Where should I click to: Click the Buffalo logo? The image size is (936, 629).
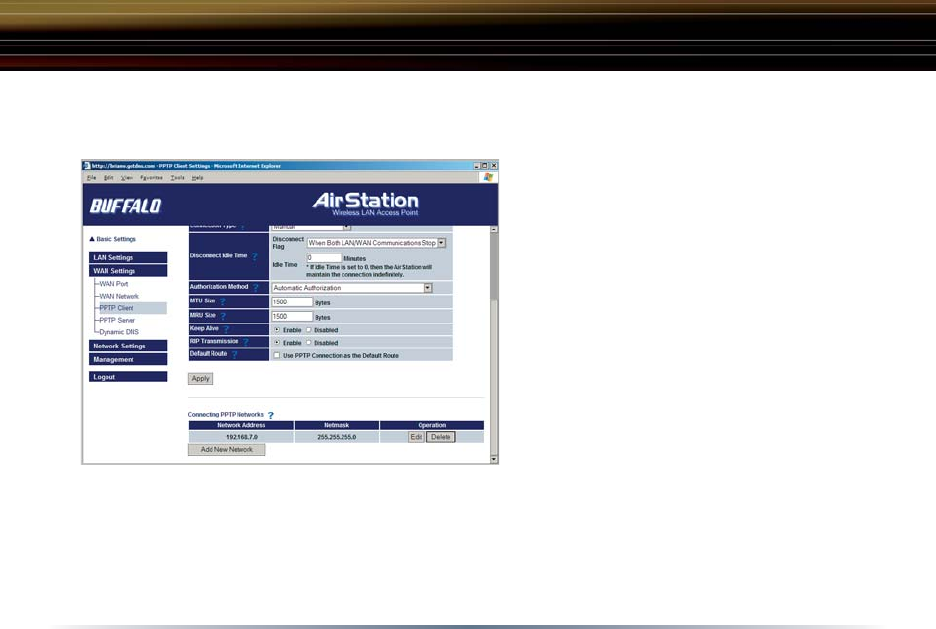coord(125,206)
